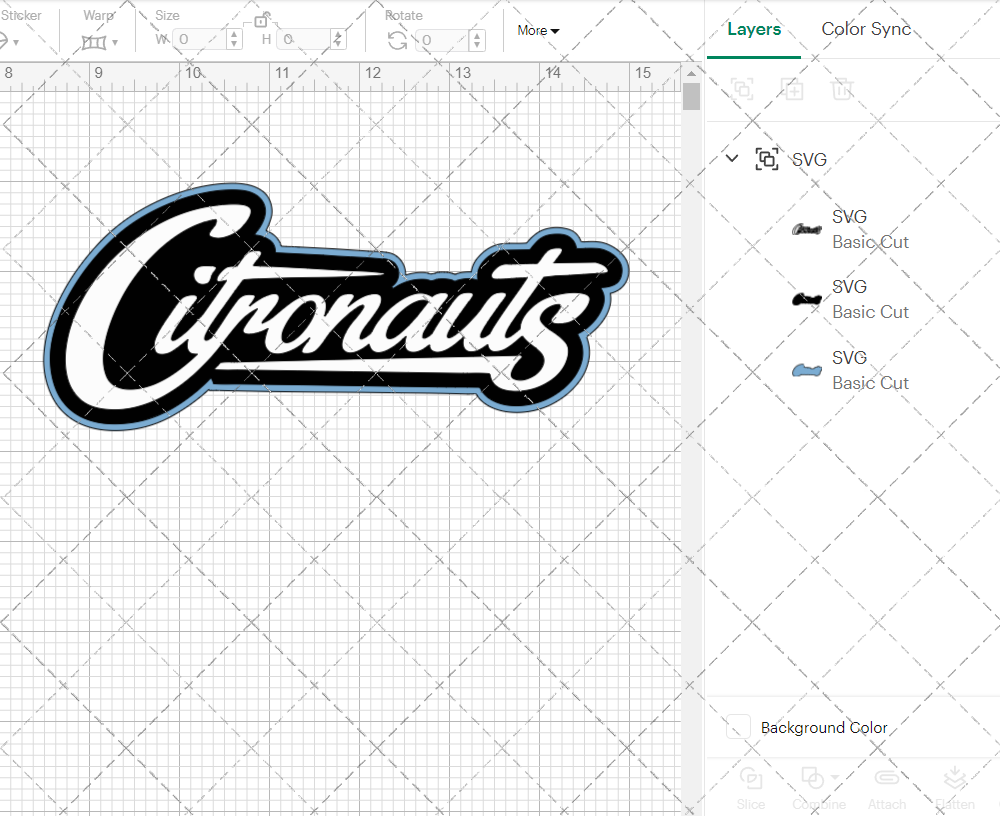Collapse the SVG group in the Layers panel

731,158
